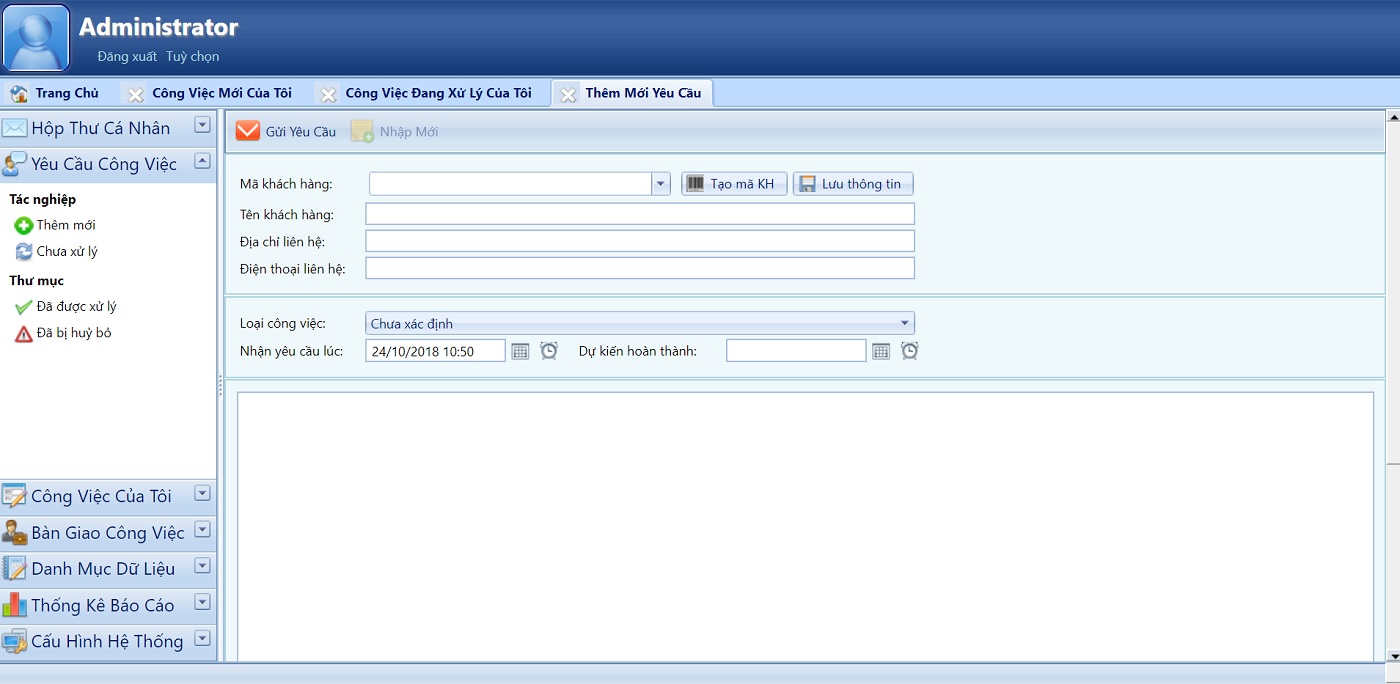The image size is (1400, 684).
Task: Click the Tên khách hàng input field
Action: pos(640,214)
